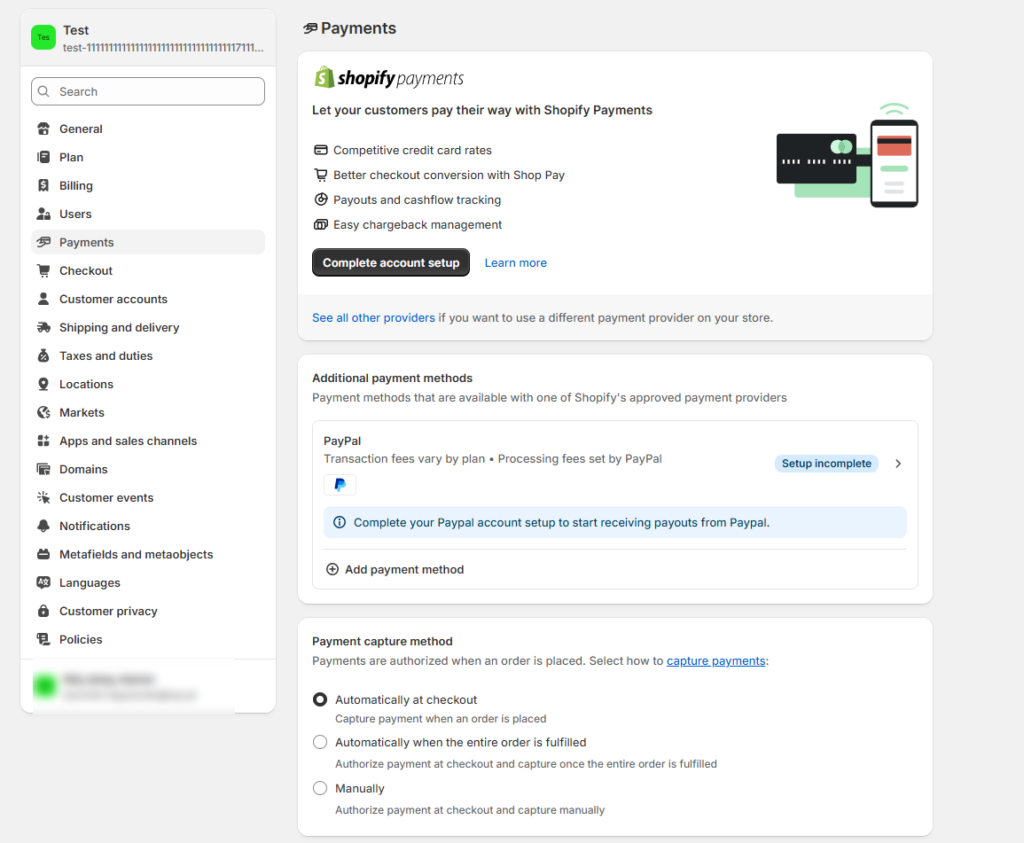The image size is (1024, 843).
Task: Click the Languages icon in sidebar
Action: [x=41, y=582]
